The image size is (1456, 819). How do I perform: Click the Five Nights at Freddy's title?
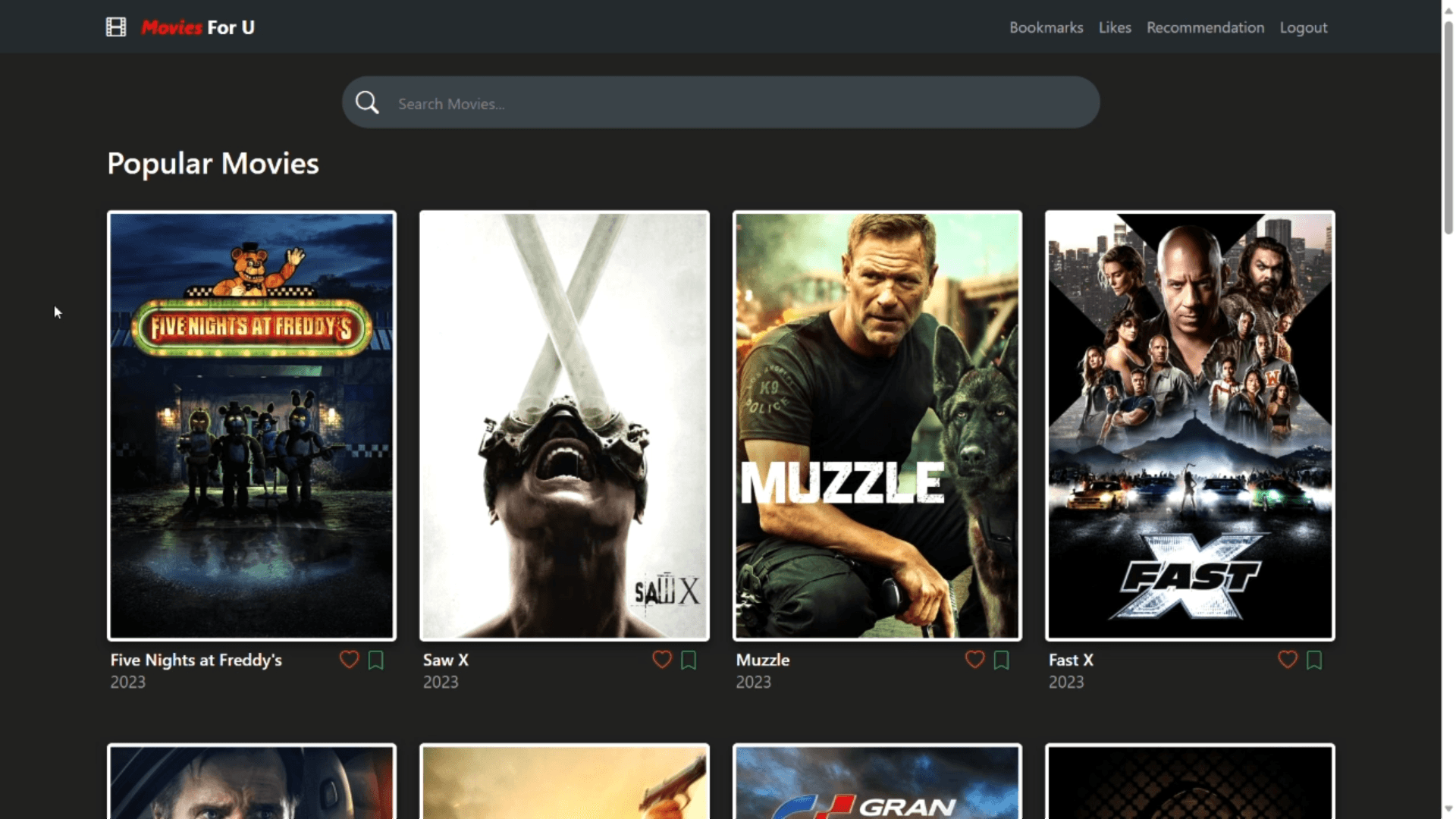click(196, 661)
